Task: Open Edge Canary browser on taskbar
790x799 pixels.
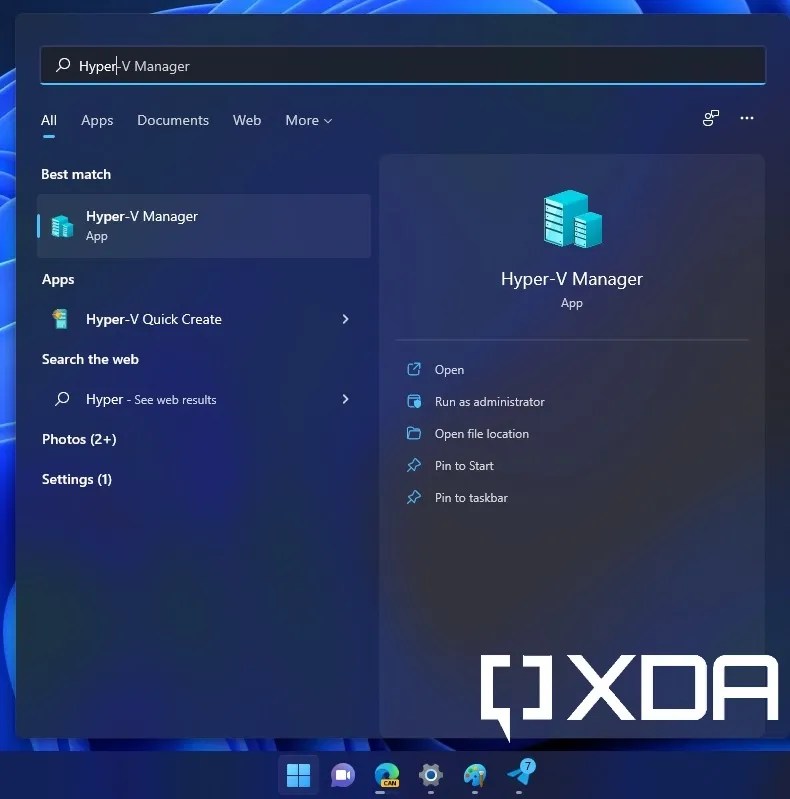Action: tap(387, 776)
